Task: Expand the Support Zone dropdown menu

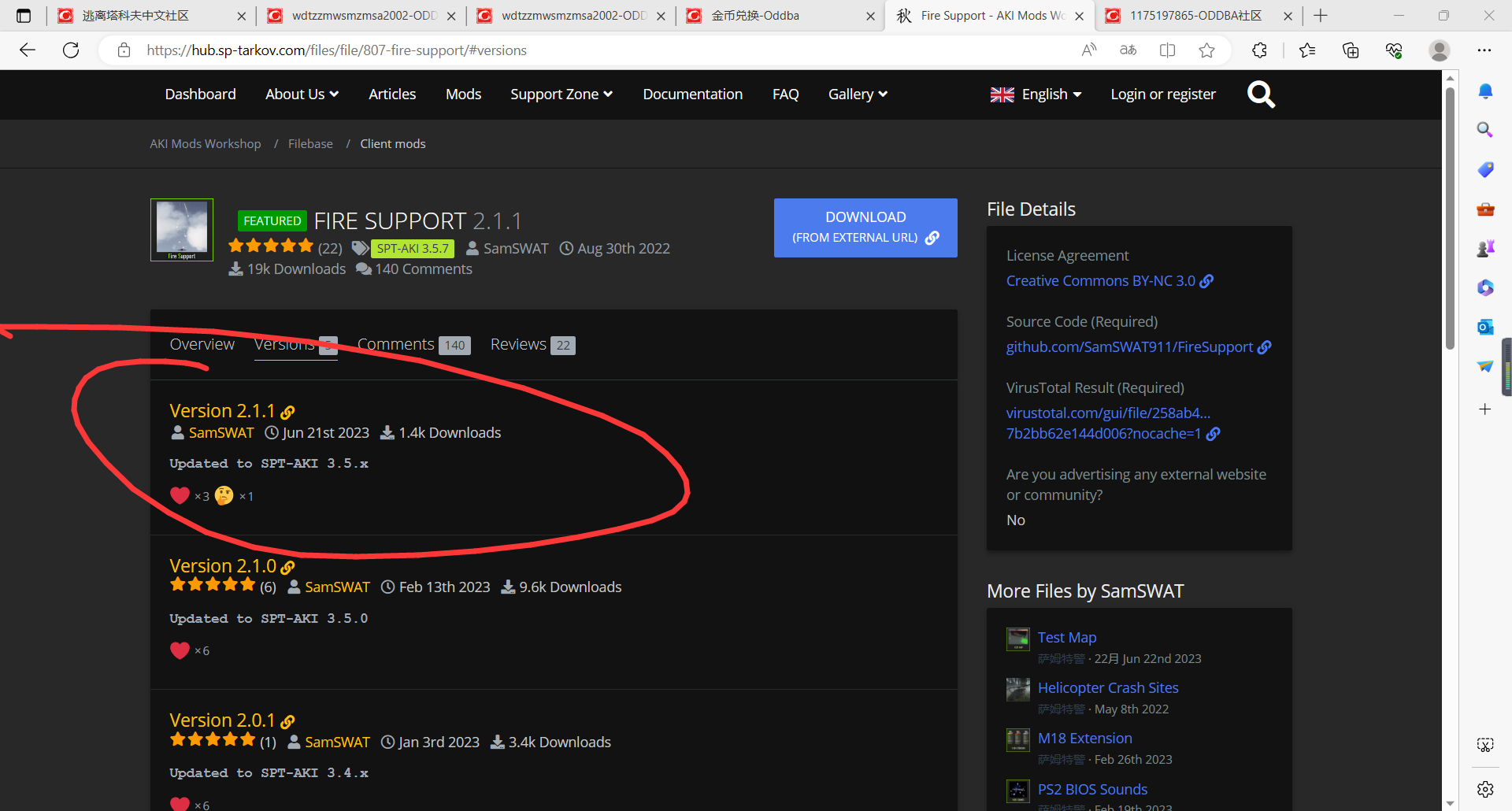Action: [561, 94]
